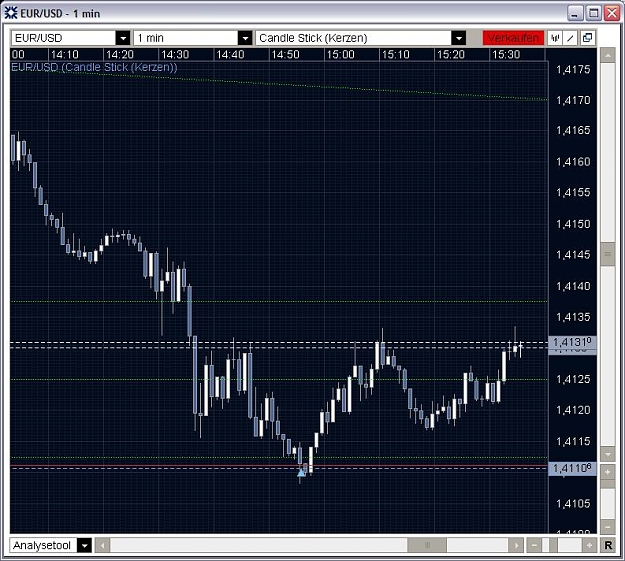Viewport: 625px width, 561px height.
Task: Click the candlestick chart style icon
Action: tap(554, 38)
